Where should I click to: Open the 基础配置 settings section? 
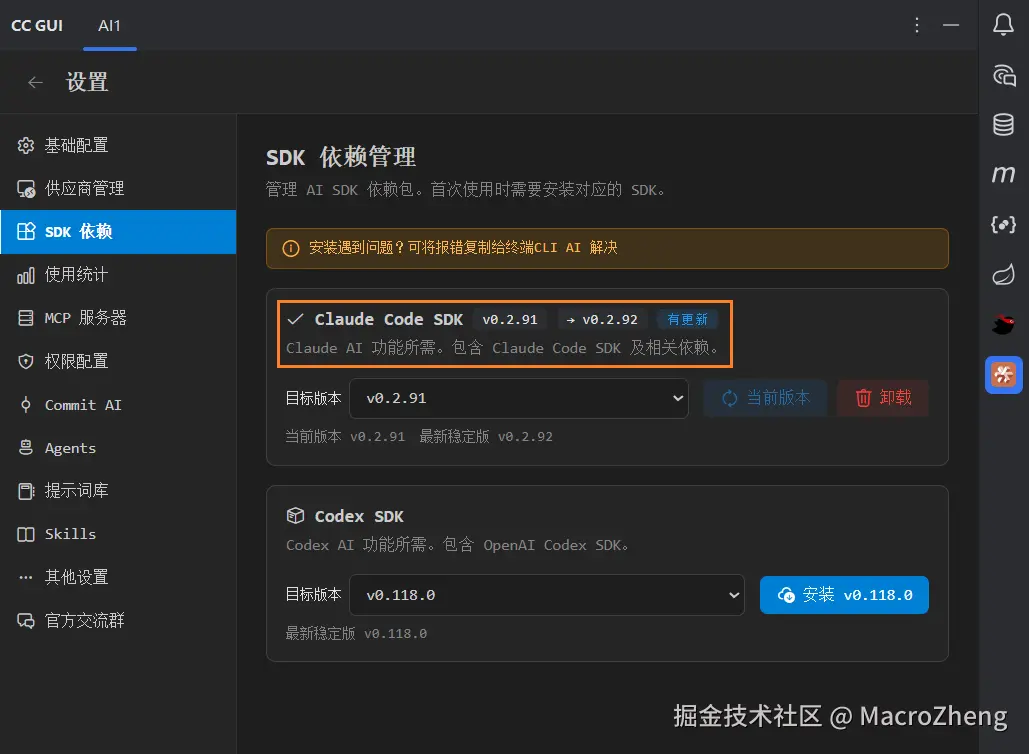pyautogui.click(x=118, y=145)
